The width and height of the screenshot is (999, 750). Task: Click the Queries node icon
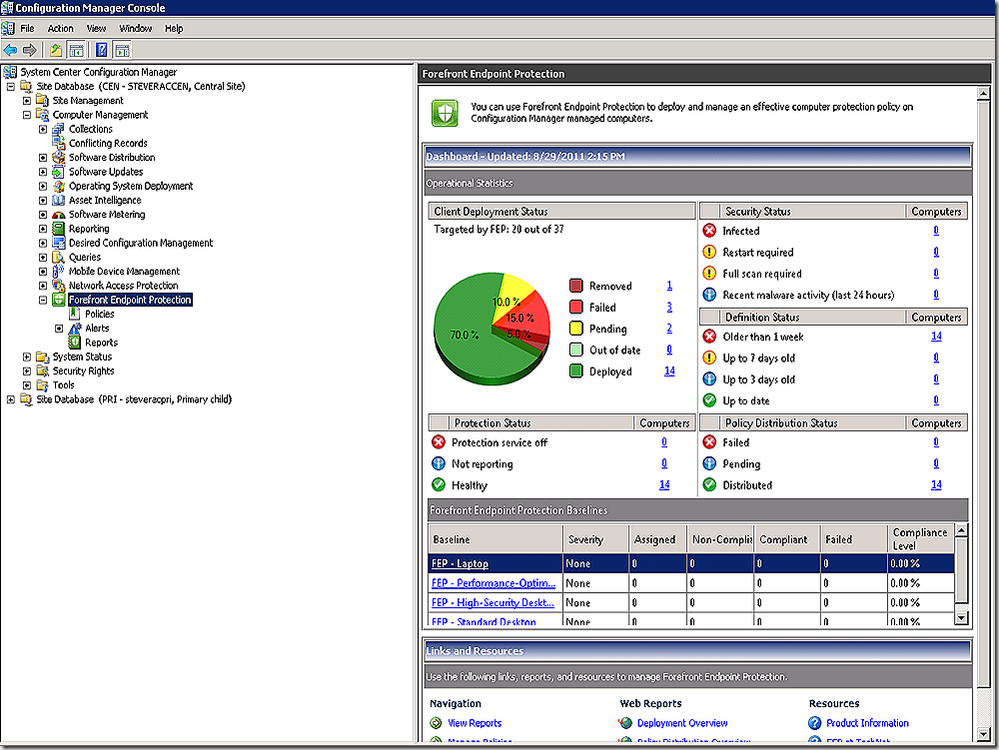coord(59,257)
